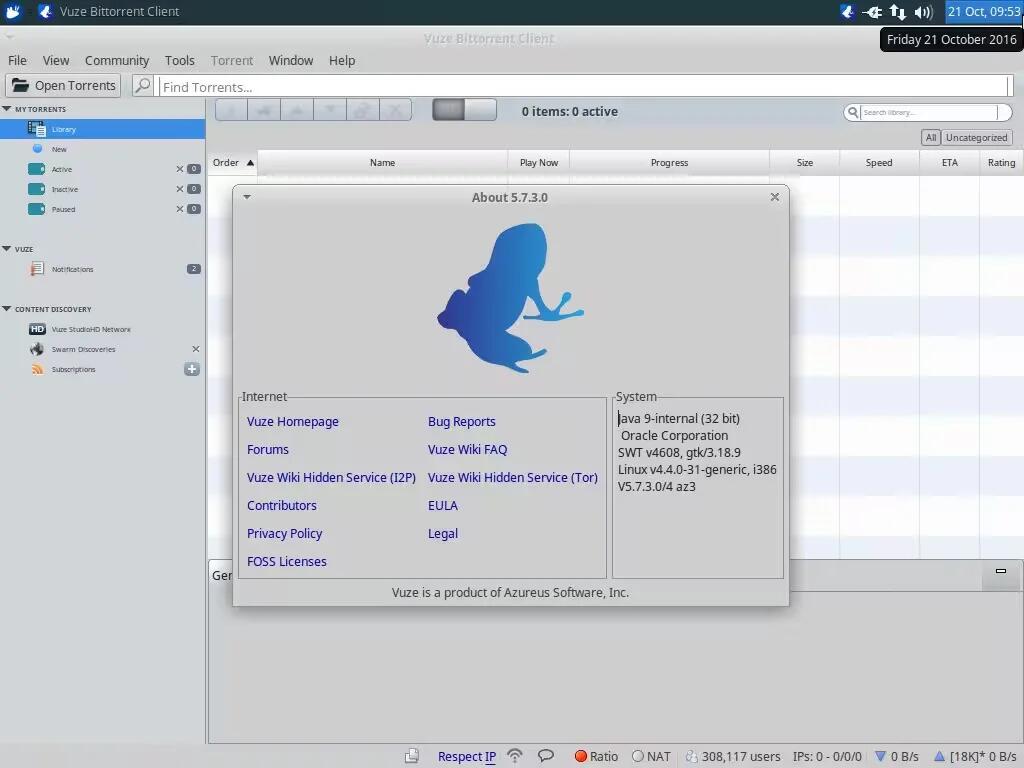
Task: Collapse the Content Discovery section
Action: click(7, 309)
